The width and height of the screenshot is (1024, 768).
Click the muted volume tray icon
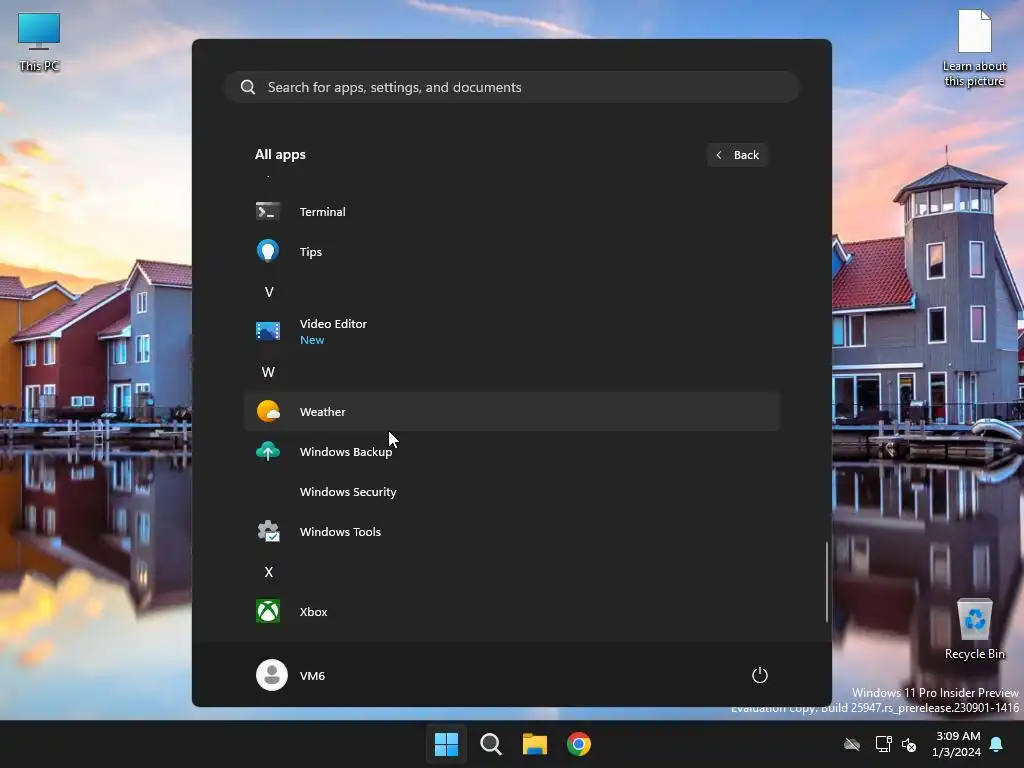click(908, 744)
